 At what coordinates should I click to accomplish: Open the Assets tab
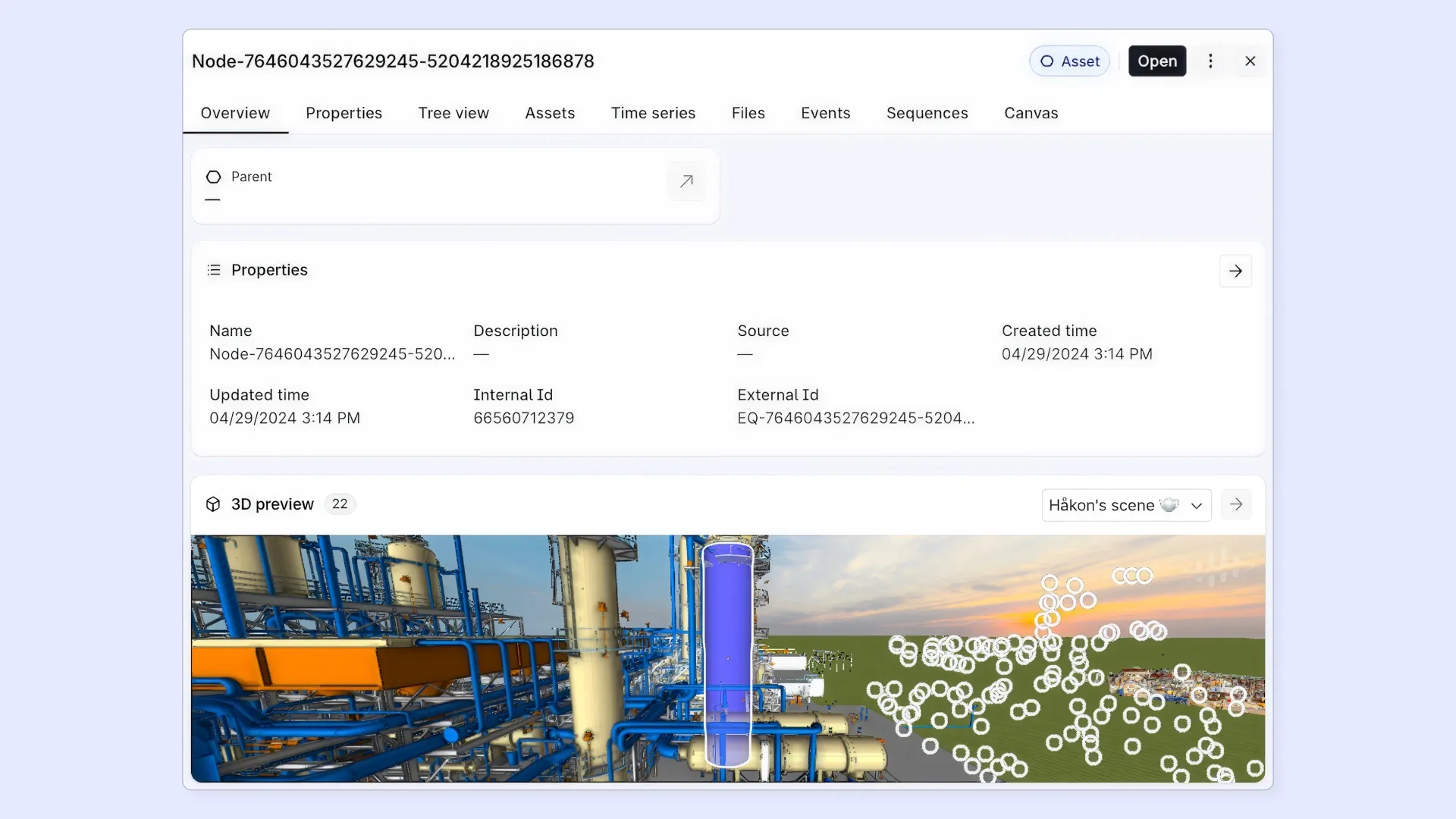(550, 113)
